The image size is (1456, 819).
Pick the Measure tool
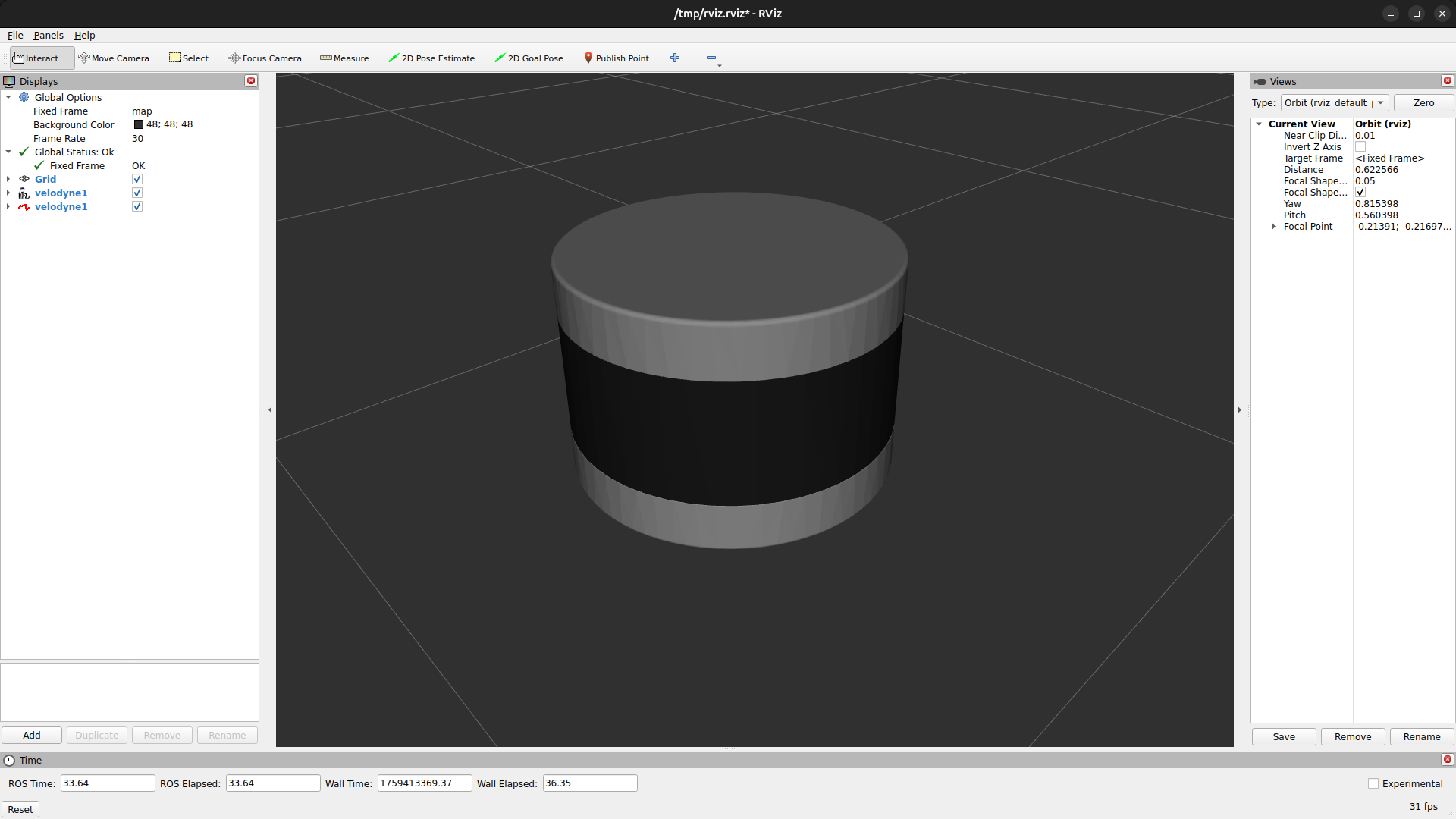[344, 58]
